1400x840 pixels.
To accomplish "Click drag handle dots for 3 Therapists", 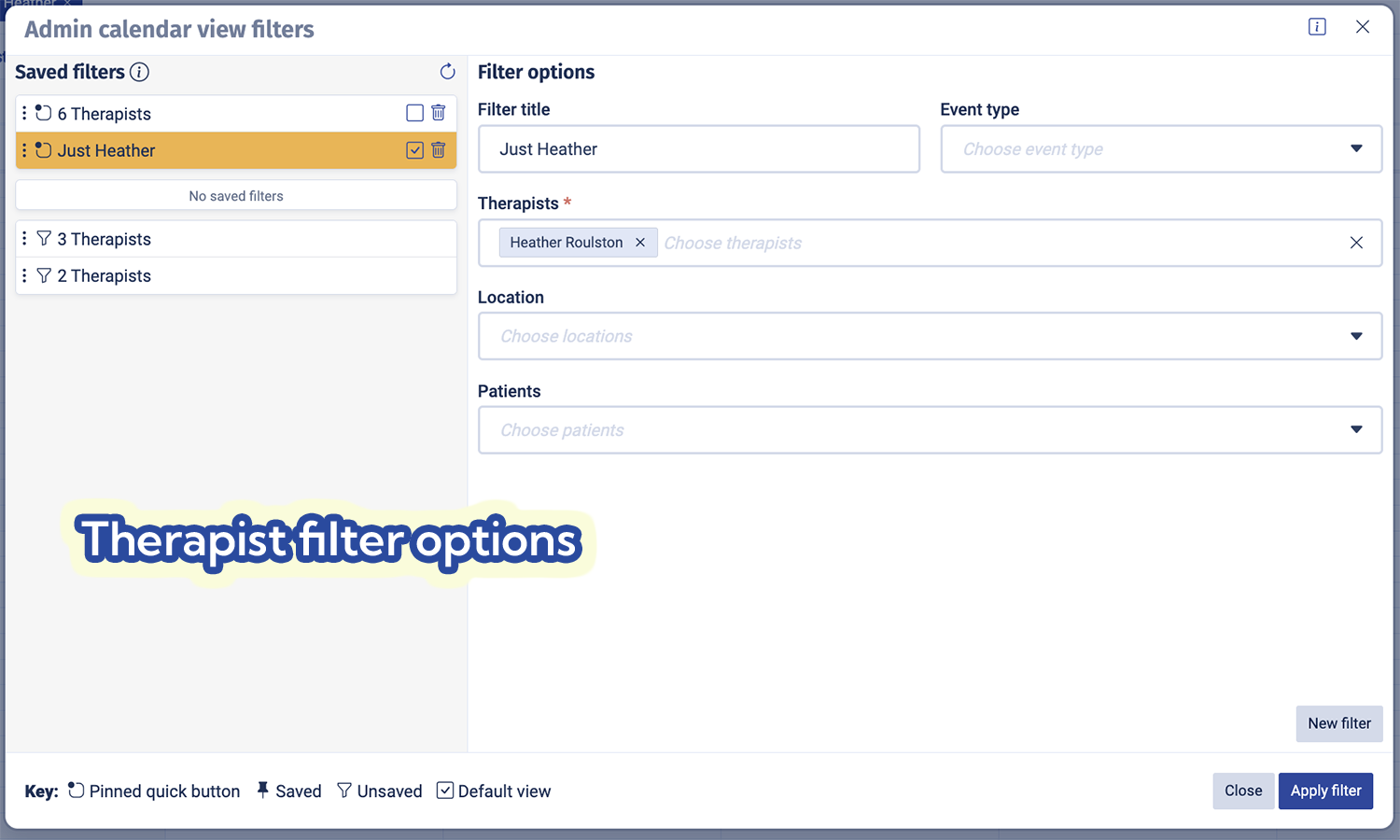I will 24,239.
